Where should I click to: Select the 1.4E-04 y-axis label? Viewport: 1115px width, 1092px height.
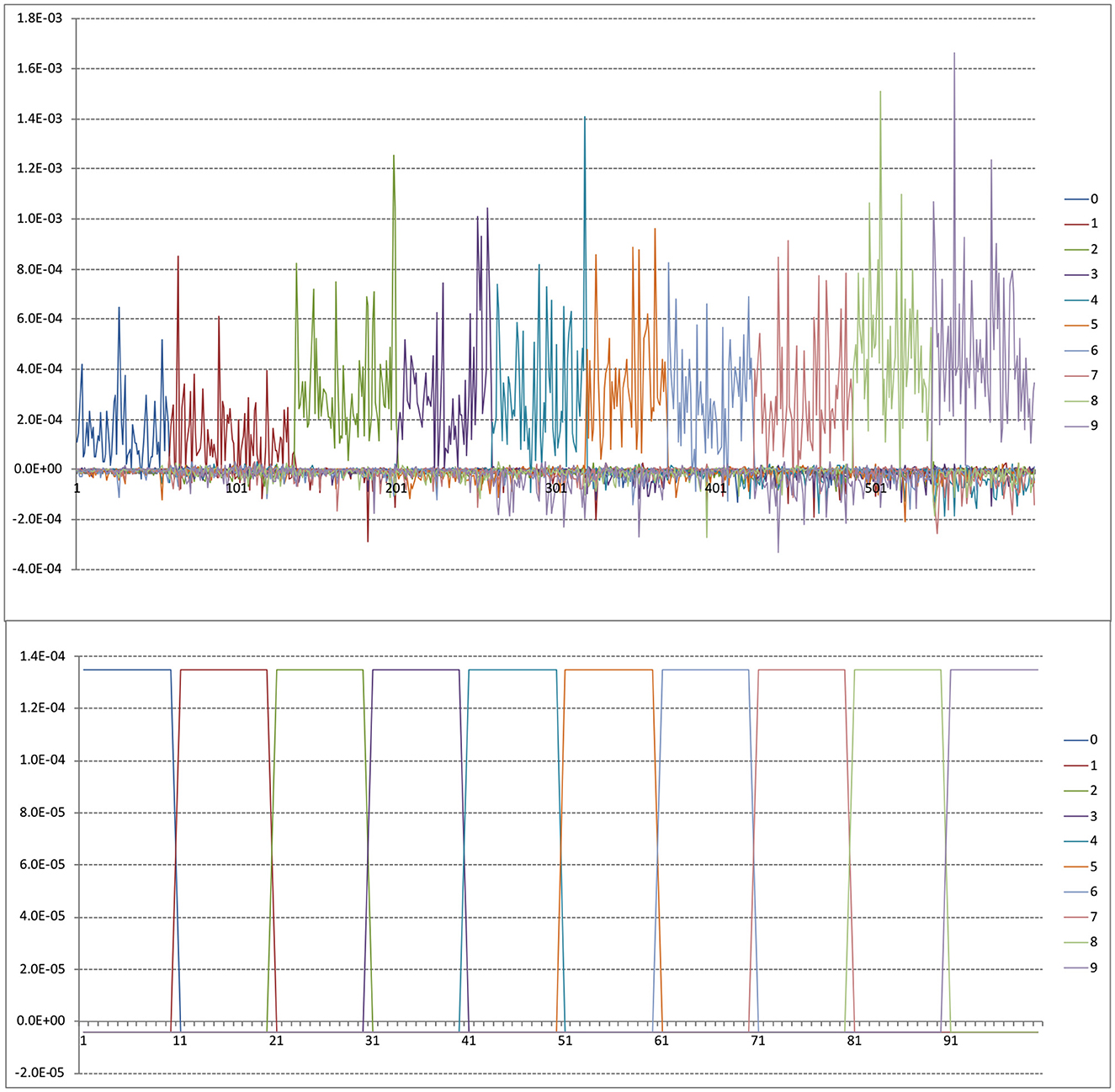pyautogui.click(x=43, y=656)
